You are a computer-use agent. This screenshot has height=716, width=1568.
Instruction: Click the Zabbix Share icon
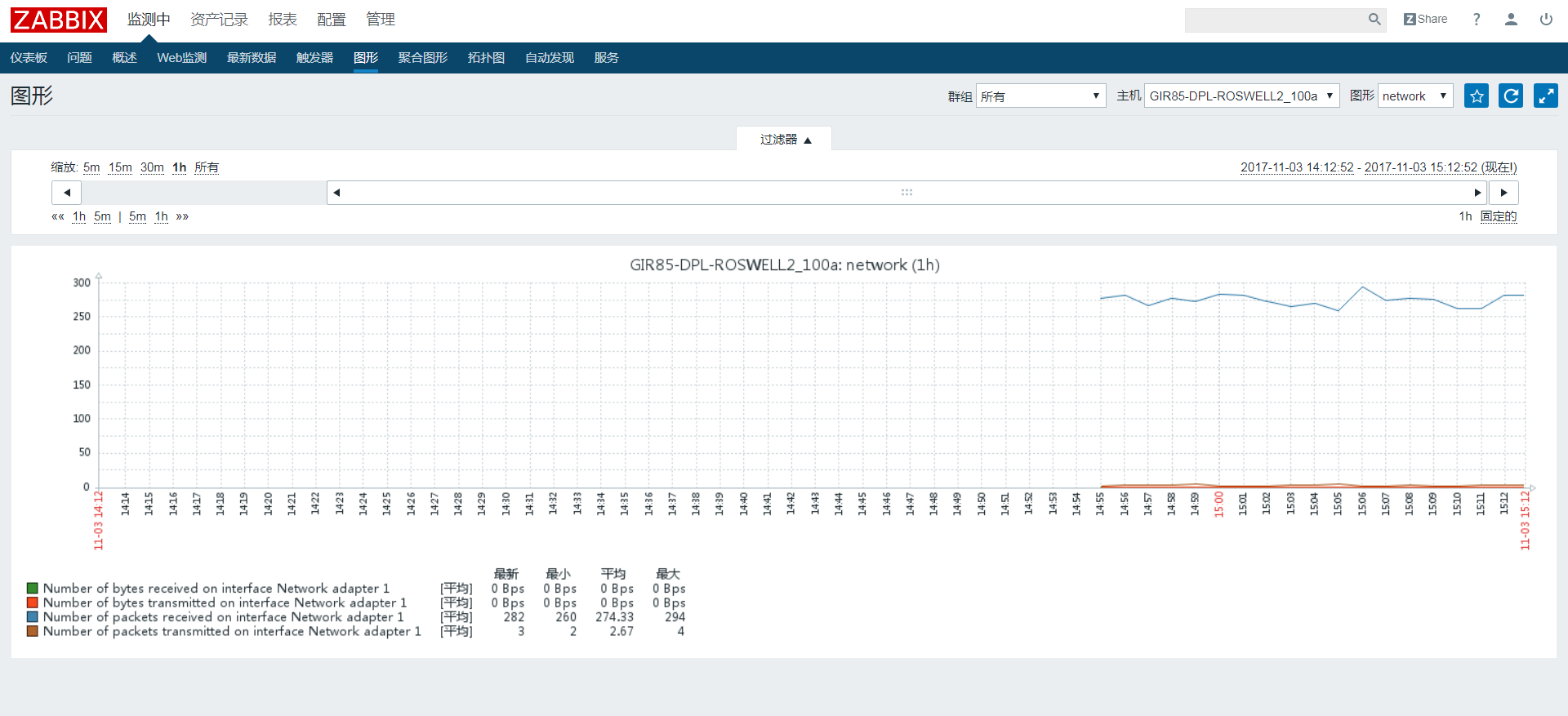coord(1425,20)
